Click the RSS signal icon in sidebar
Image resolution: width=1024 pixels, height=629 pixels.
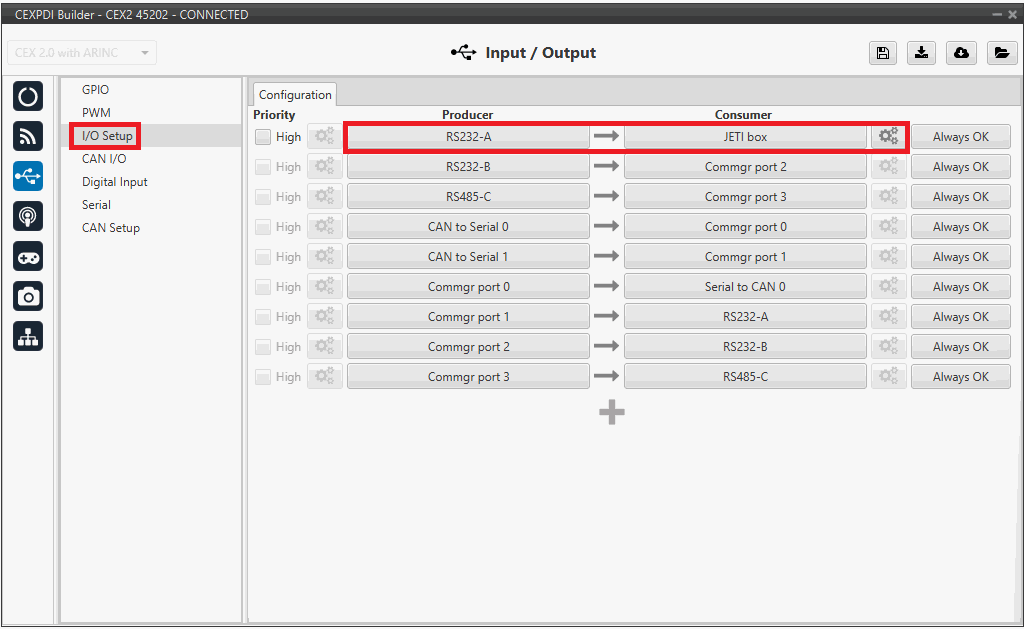(x=28, y=137)
